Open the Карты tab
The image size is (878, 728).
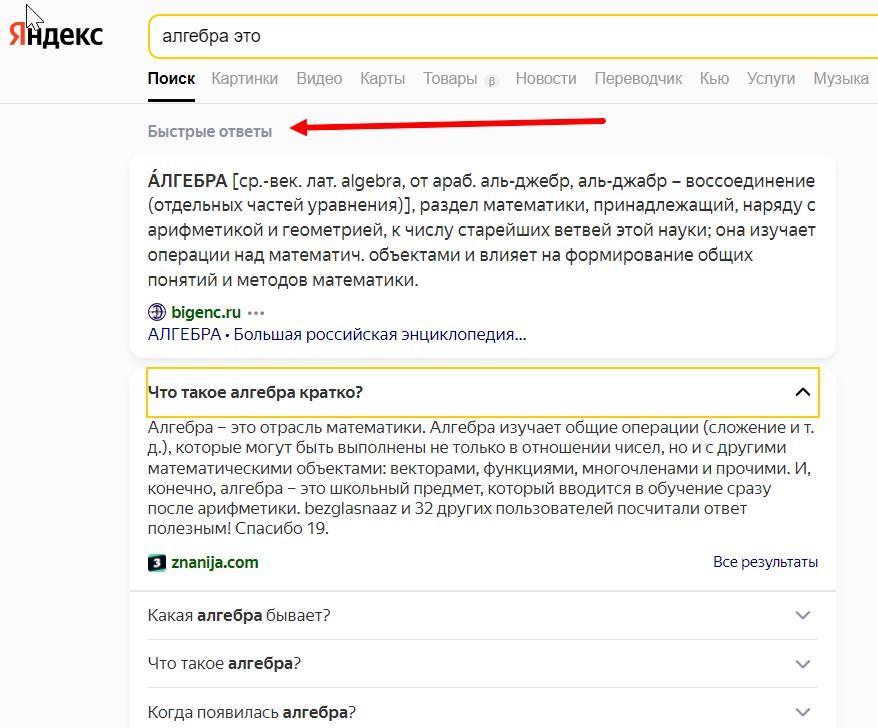(x=382, y=78)
